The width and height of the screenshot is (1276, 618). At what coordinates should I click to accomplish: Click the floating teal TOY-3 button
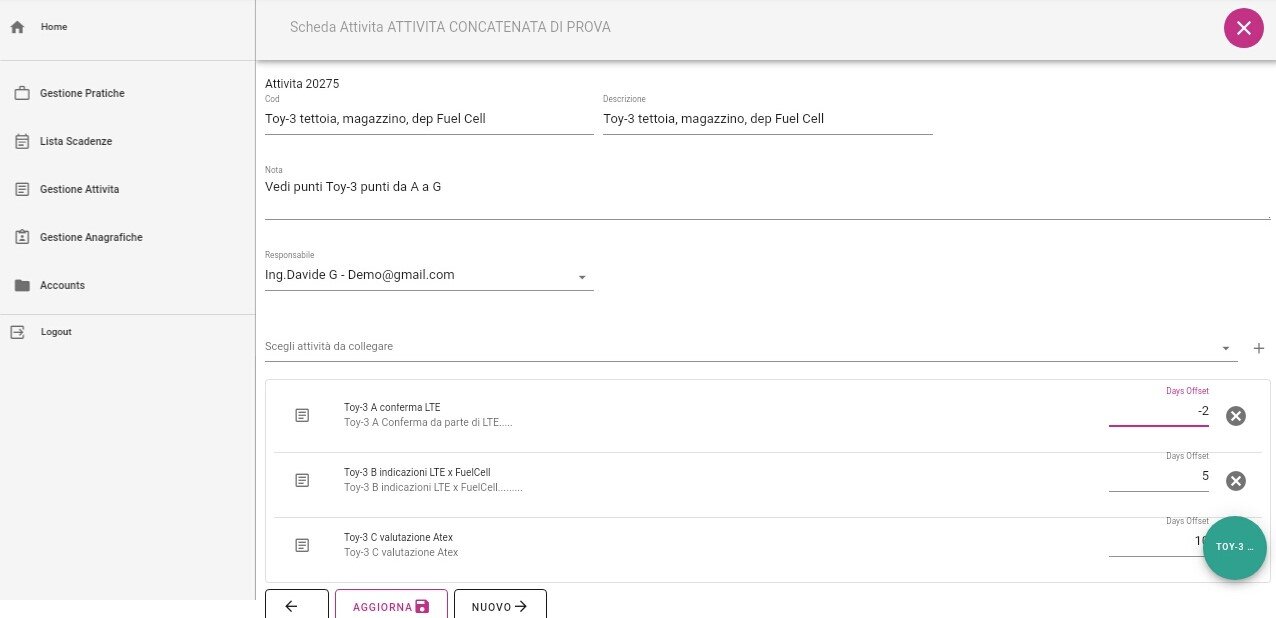click(1235, 548)
